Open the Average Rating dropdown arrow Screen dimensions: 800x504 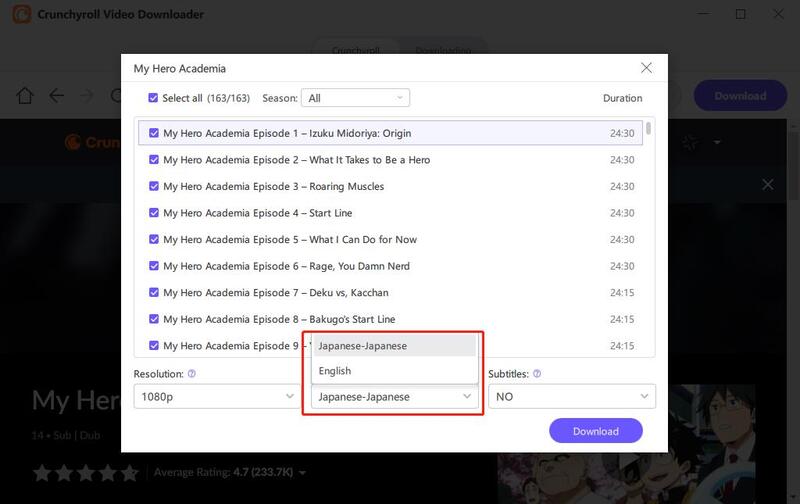303,473
